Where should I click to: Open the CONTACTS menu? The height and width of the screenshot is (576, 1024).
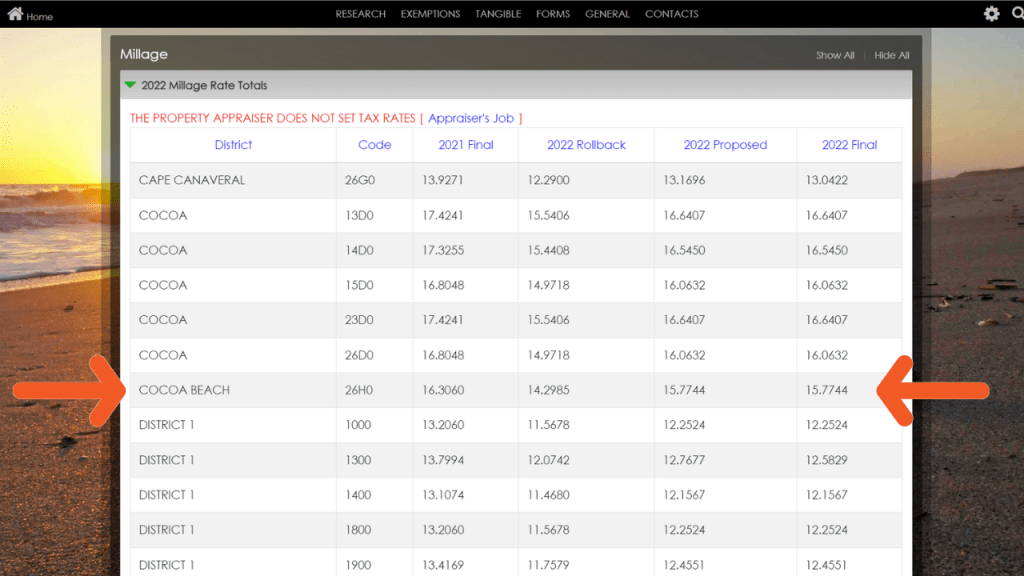(671, 14)
